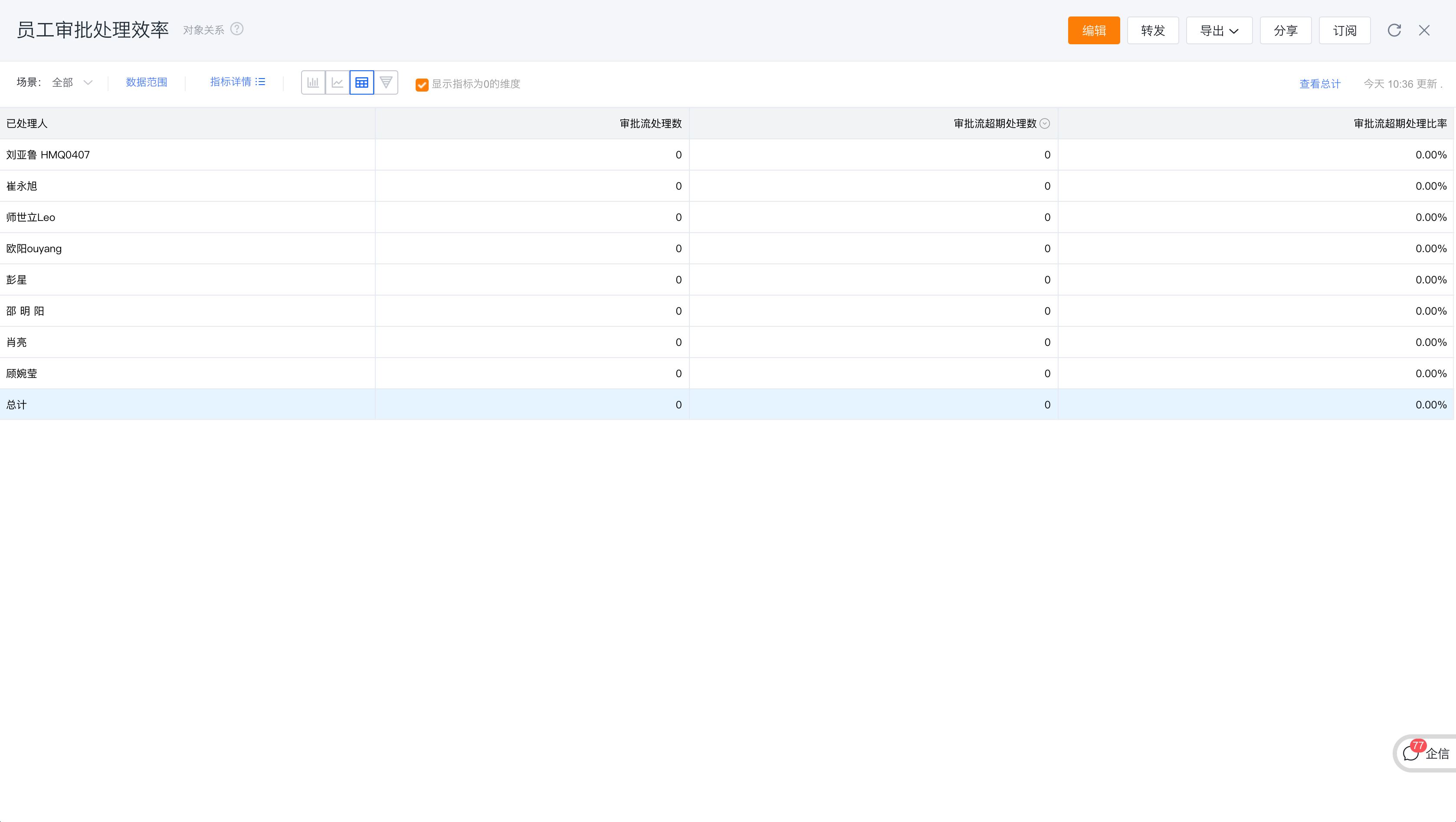Select row 崔永旭
Viewport: 1456px width, 822px height.
726,186
